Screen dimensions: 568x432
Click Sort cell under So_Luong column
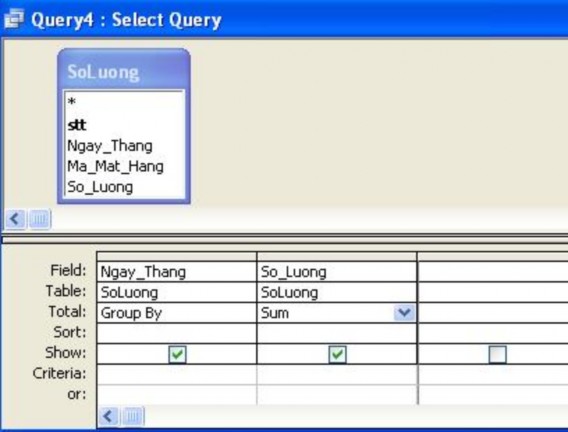point(337,333)
